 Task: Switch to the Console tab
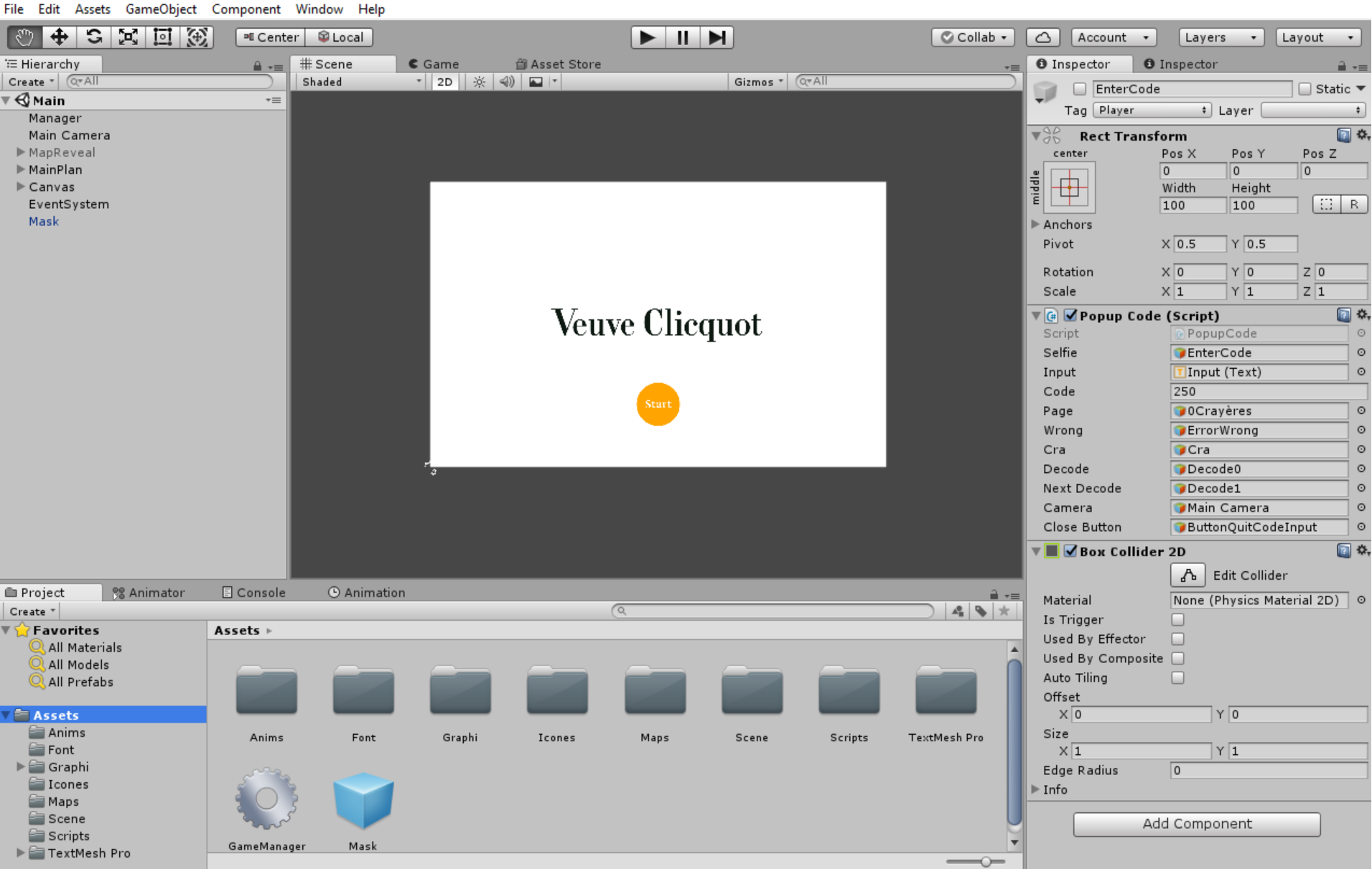point(254,592)
